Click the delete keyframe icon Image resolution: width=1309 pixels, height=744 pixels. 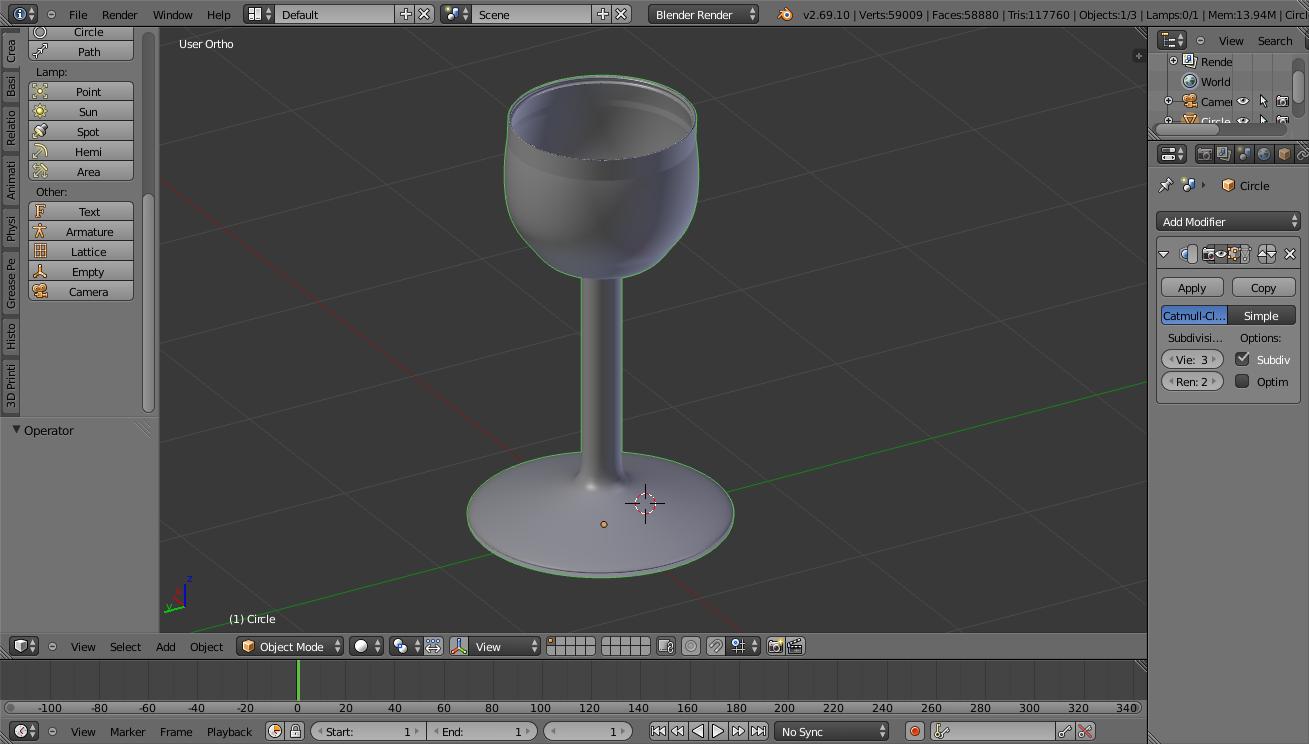pos(1085,732)
